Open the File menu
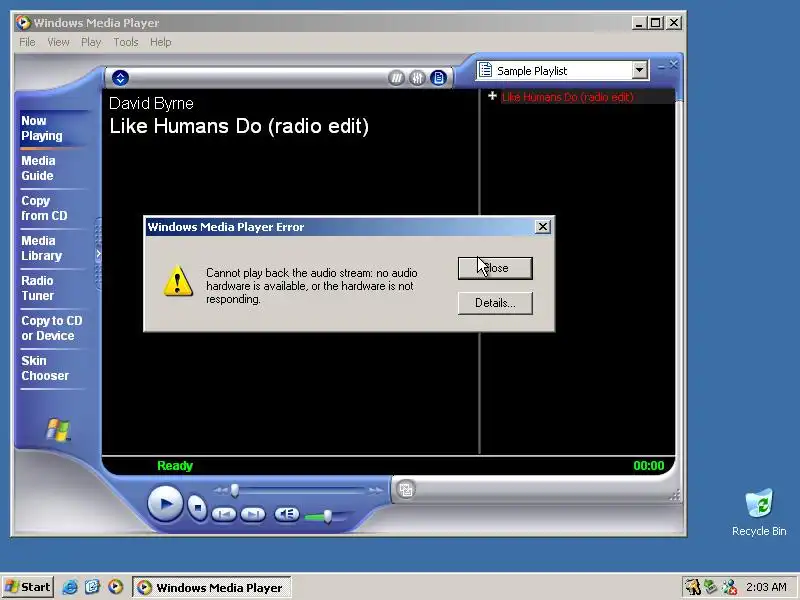 coord(28,42)
